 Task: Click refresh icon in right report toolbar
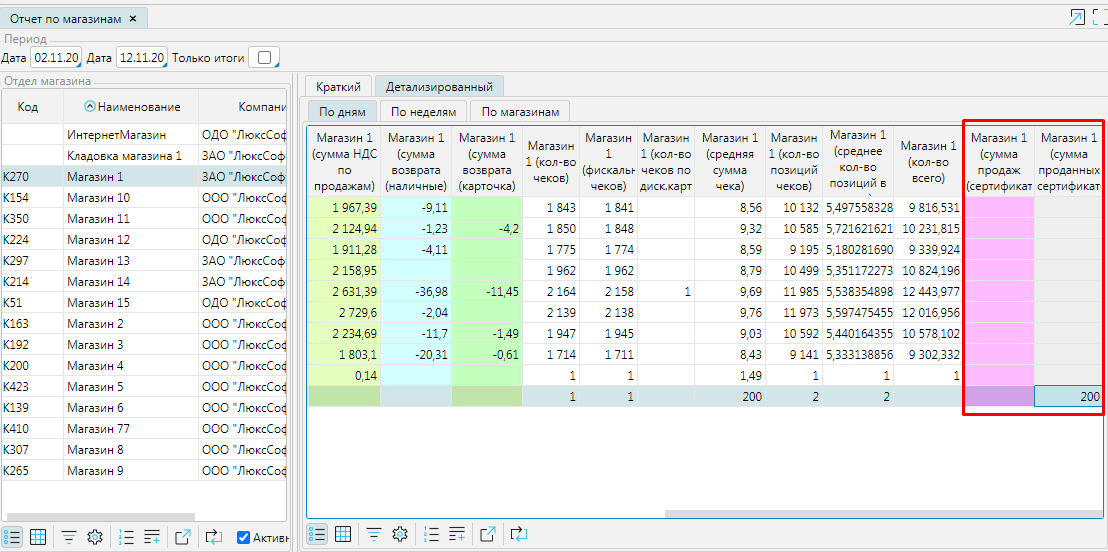point(518,534)
